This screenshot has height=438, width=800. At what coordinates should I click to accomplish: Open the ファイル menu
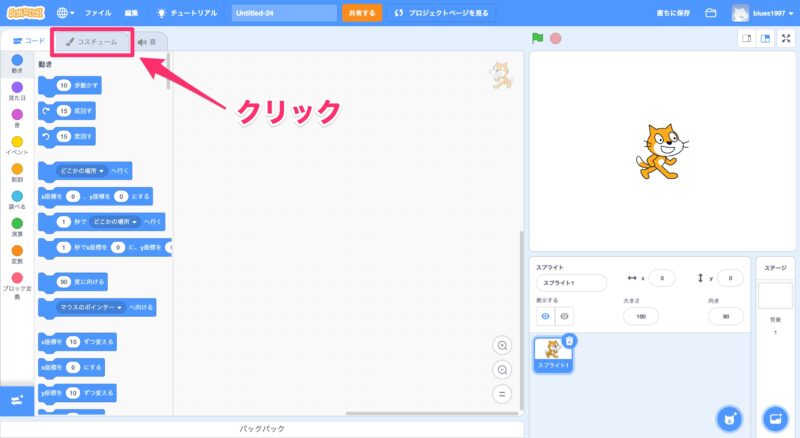(x=98, y=13)
